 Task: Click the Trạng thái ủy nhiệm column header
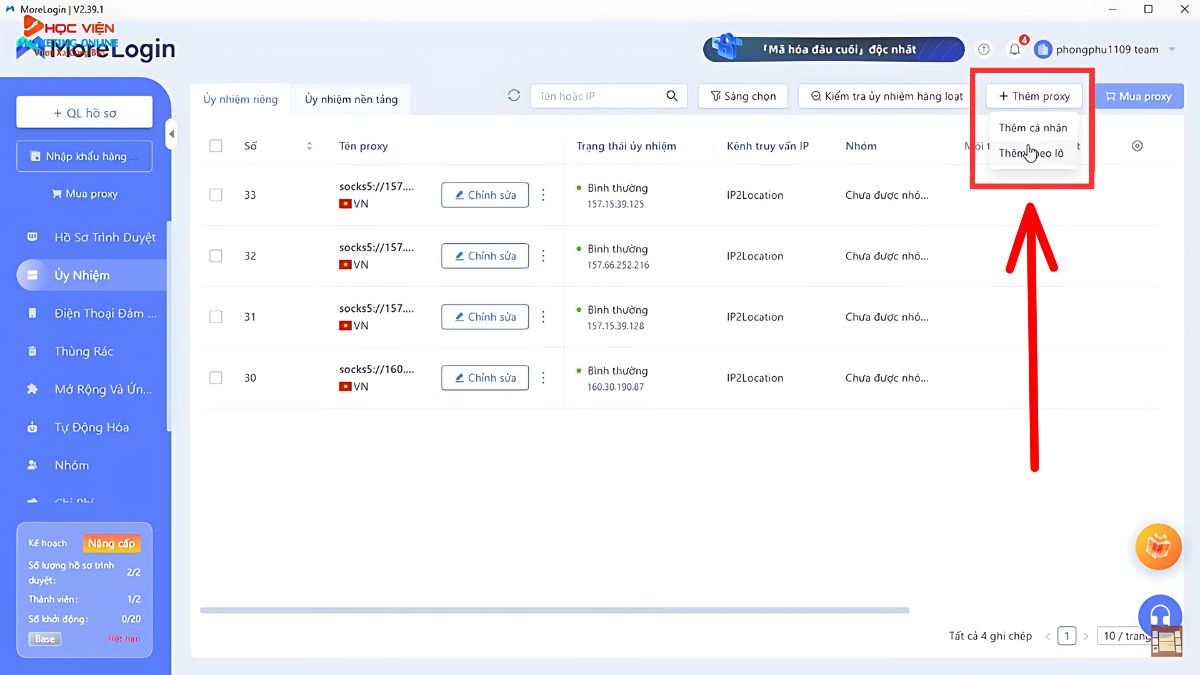pyautogui.click(x=626, y=146)
